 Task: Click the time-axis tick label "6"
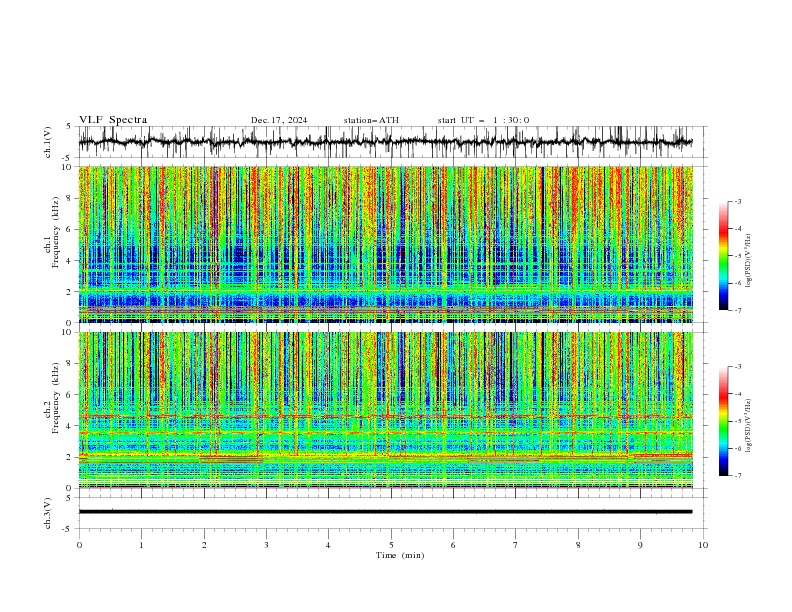pos(453,545)
